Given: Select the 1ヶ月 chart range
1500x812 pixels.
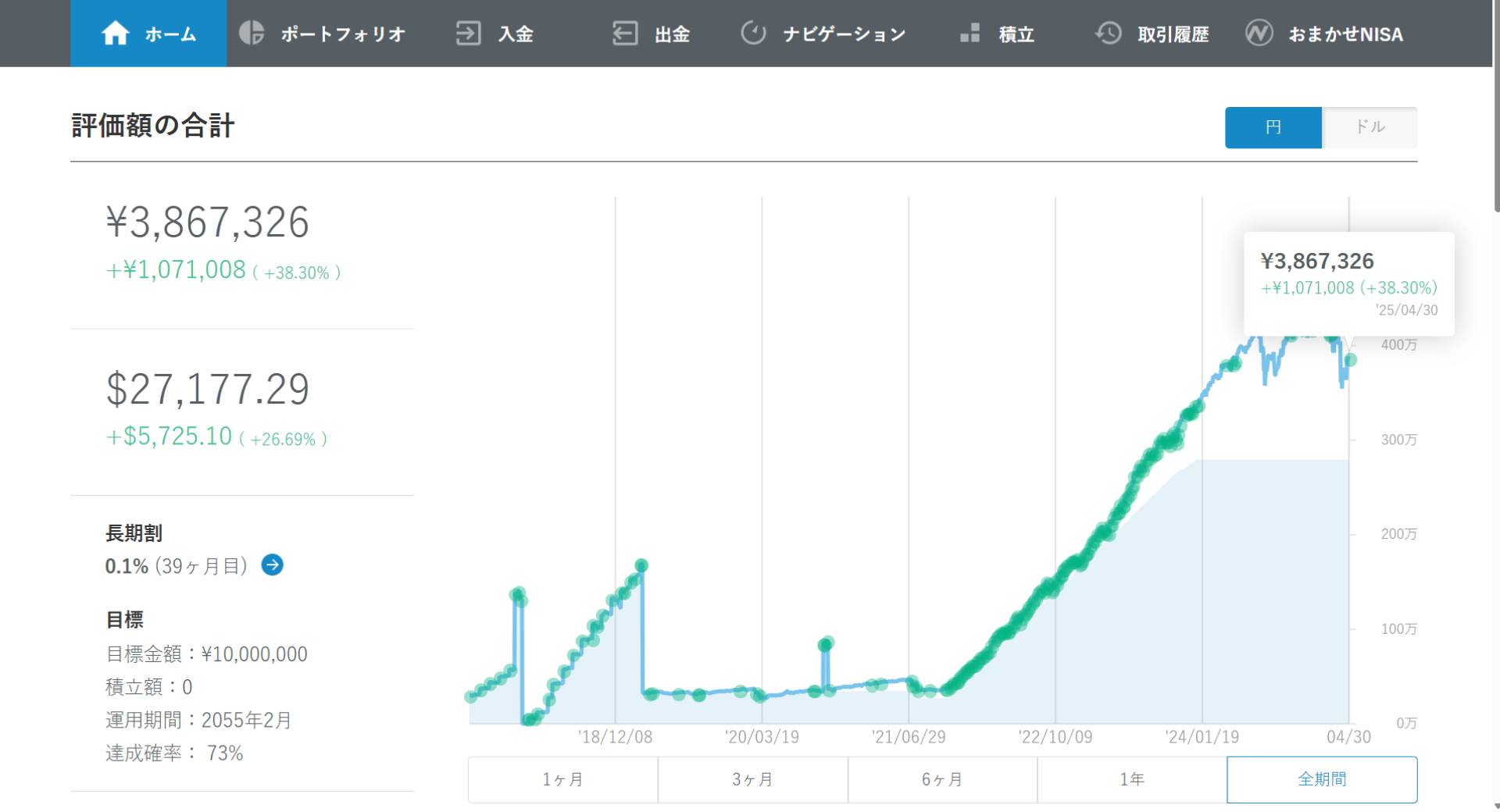Looking at the screenshot, I should point(562,779).
